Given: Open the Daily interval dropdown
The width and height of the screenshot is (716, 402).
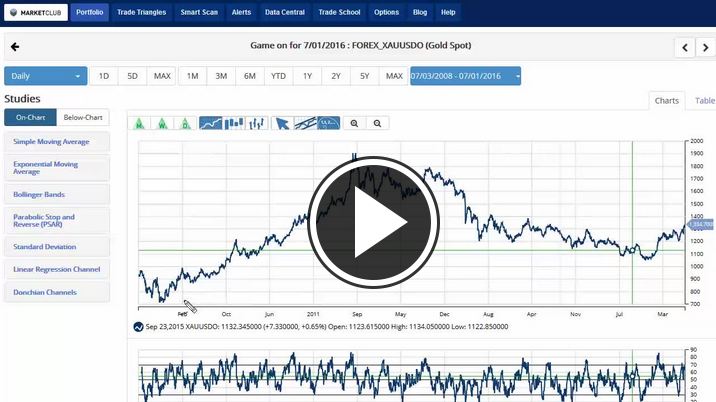Looking at the screenshot, I should [x=45, y=76].
